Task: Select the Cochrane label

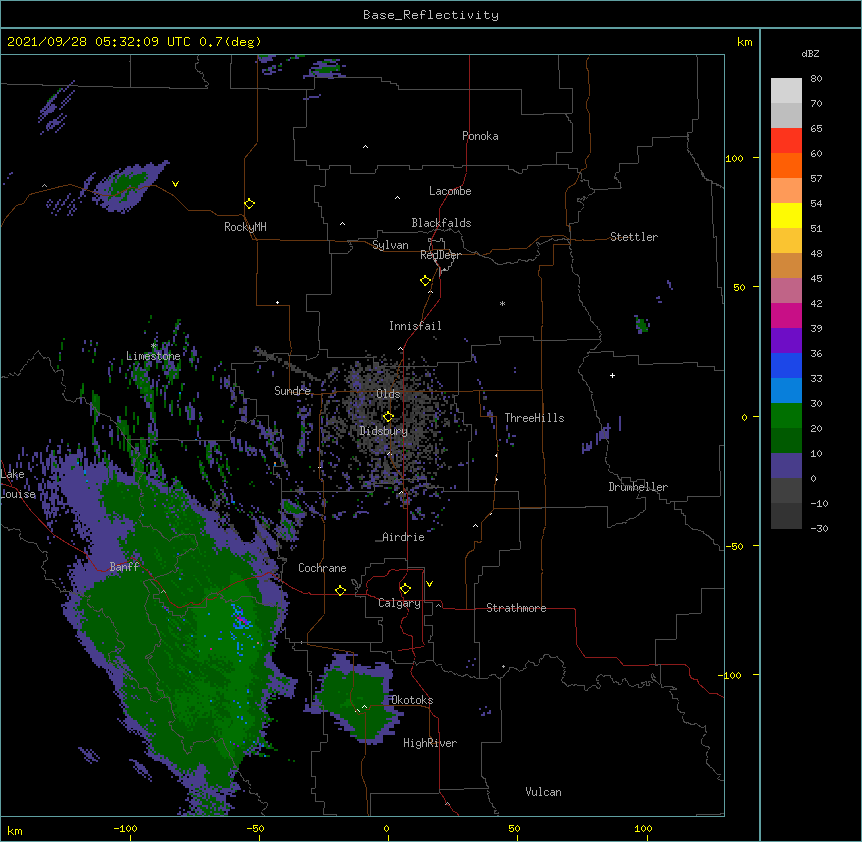Action: [322, 568]
